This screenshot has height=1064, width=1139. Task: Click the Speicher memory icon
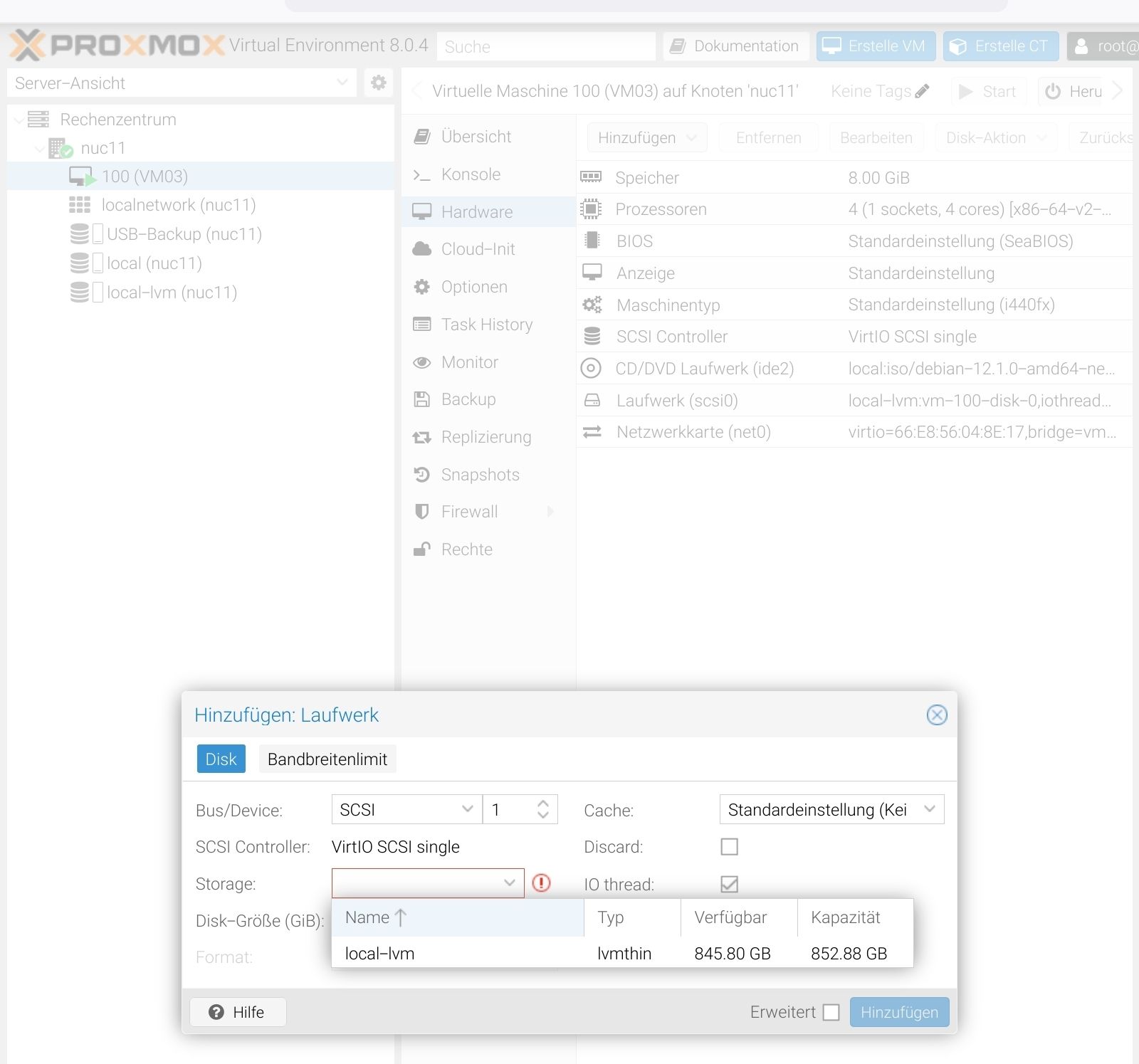click(591, 177)
